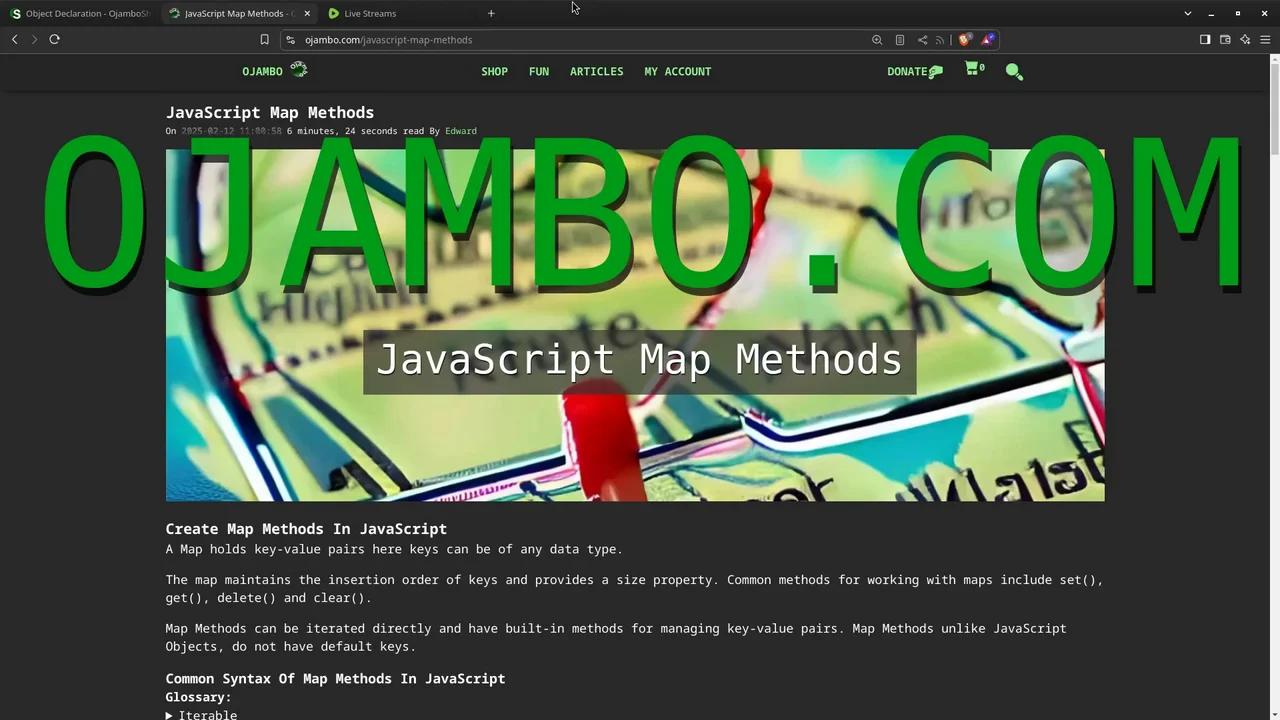The image size is (1280, 720).
Task: Go back to the previous page
Action: click(15, 39)
